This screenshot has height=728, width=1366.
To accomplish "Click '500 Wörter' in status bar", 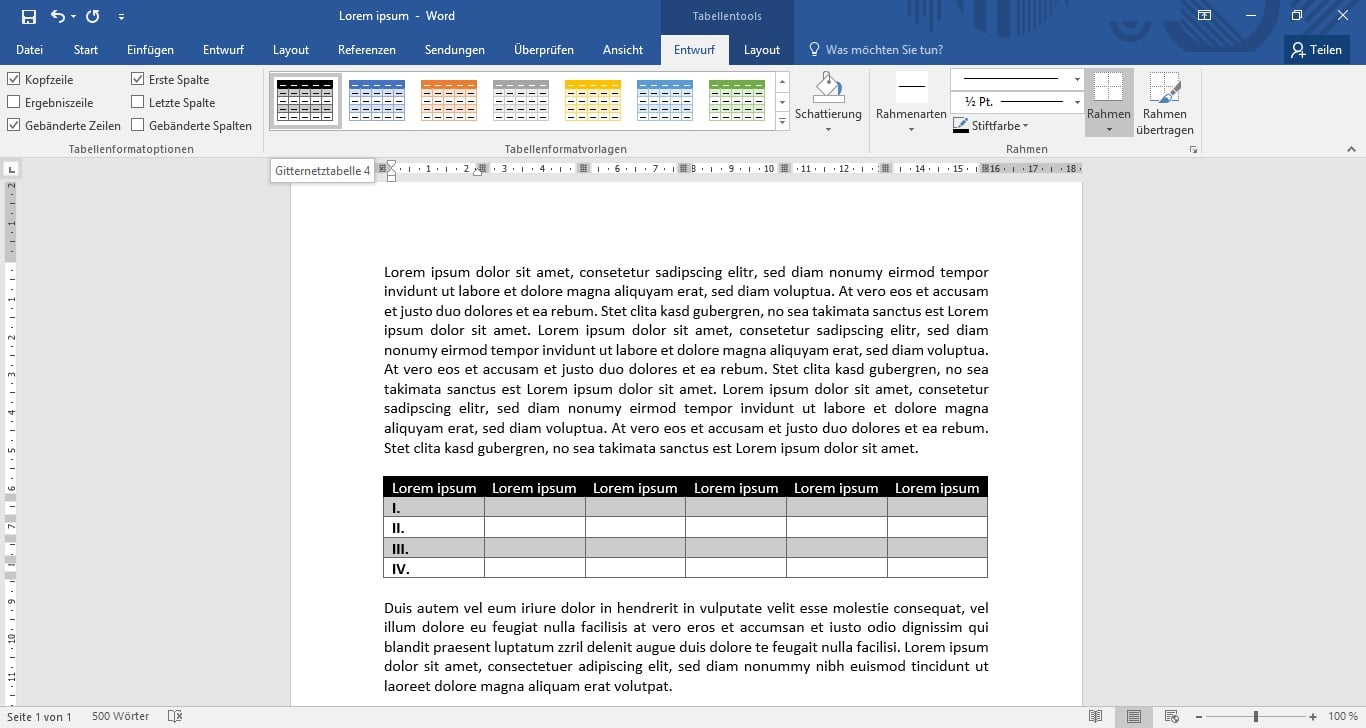I will [x=120, y=716].
